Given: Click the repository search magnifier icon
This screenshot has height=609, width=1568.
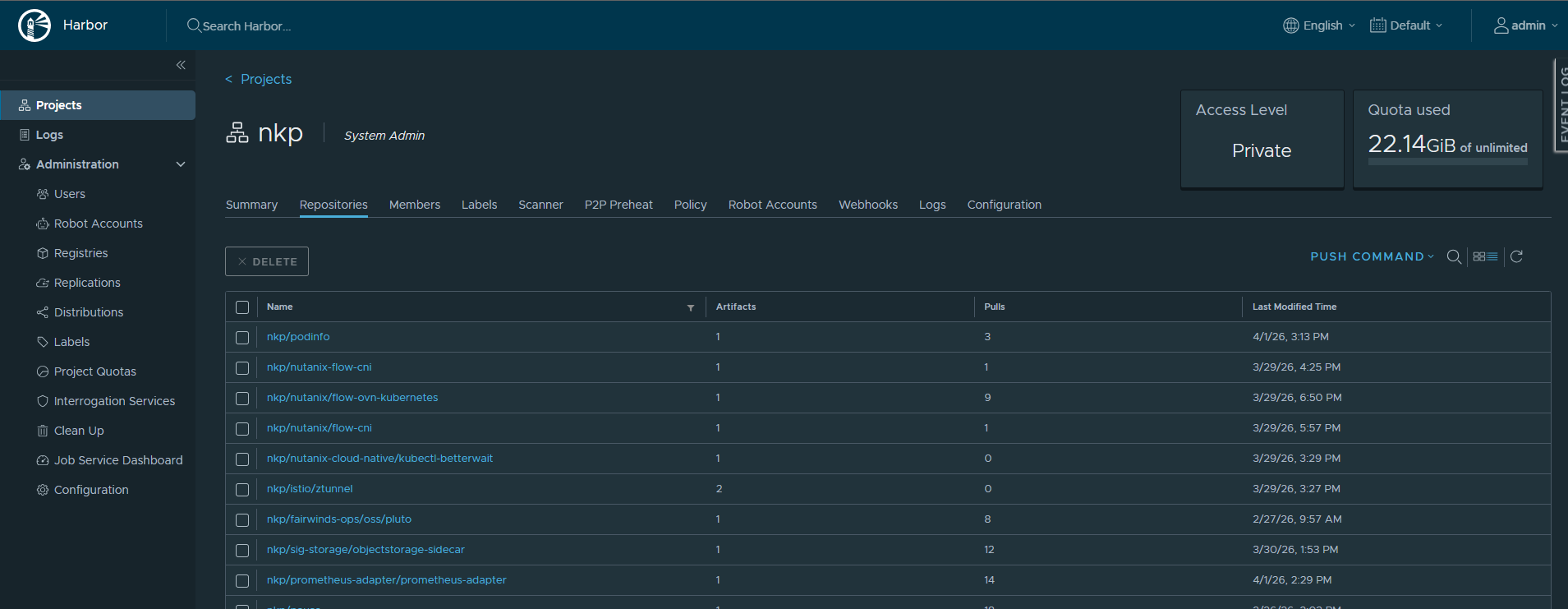Looking at the screenshot, I should click(x=1454, y=256).
